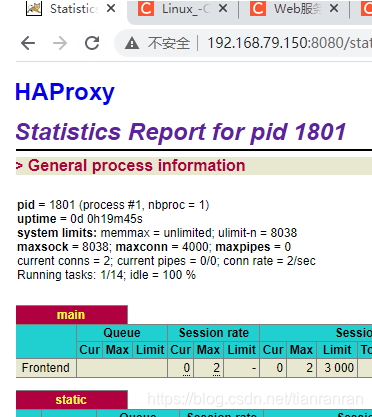The height and width of the screenshot is (417, 372).
Task: Go forward with the browser forward arrow
Action: 60,43
